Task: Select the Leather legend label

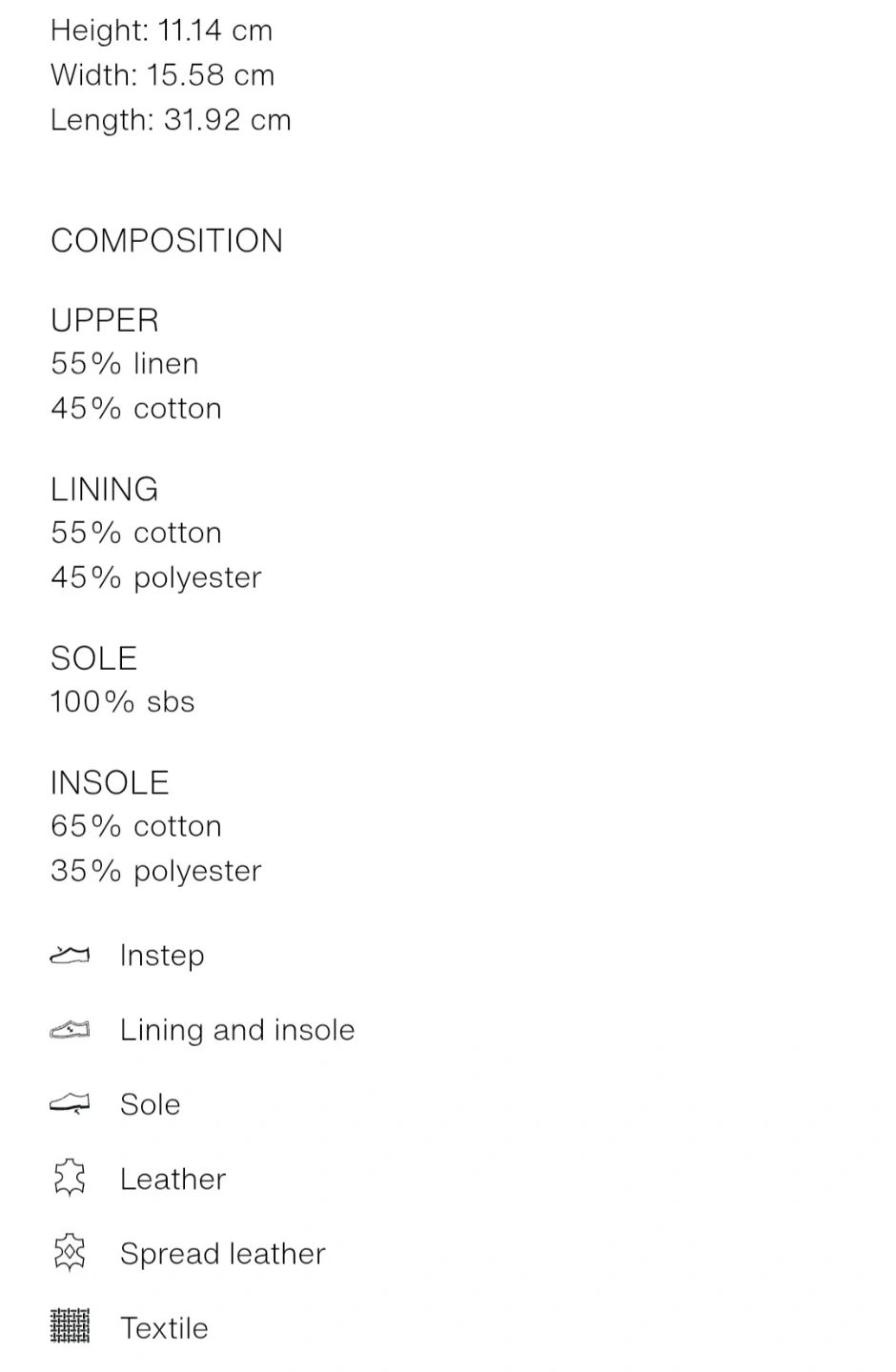Action: 173,1179
